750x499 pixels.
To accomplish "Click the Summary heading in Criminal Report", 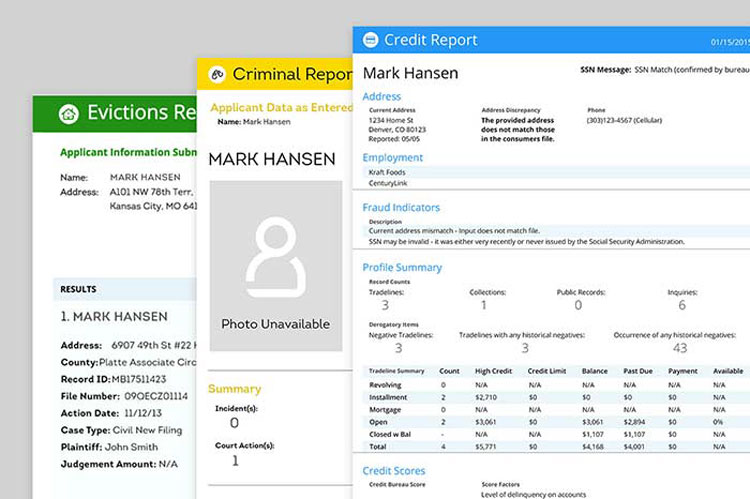I will [x=234, y=389].
